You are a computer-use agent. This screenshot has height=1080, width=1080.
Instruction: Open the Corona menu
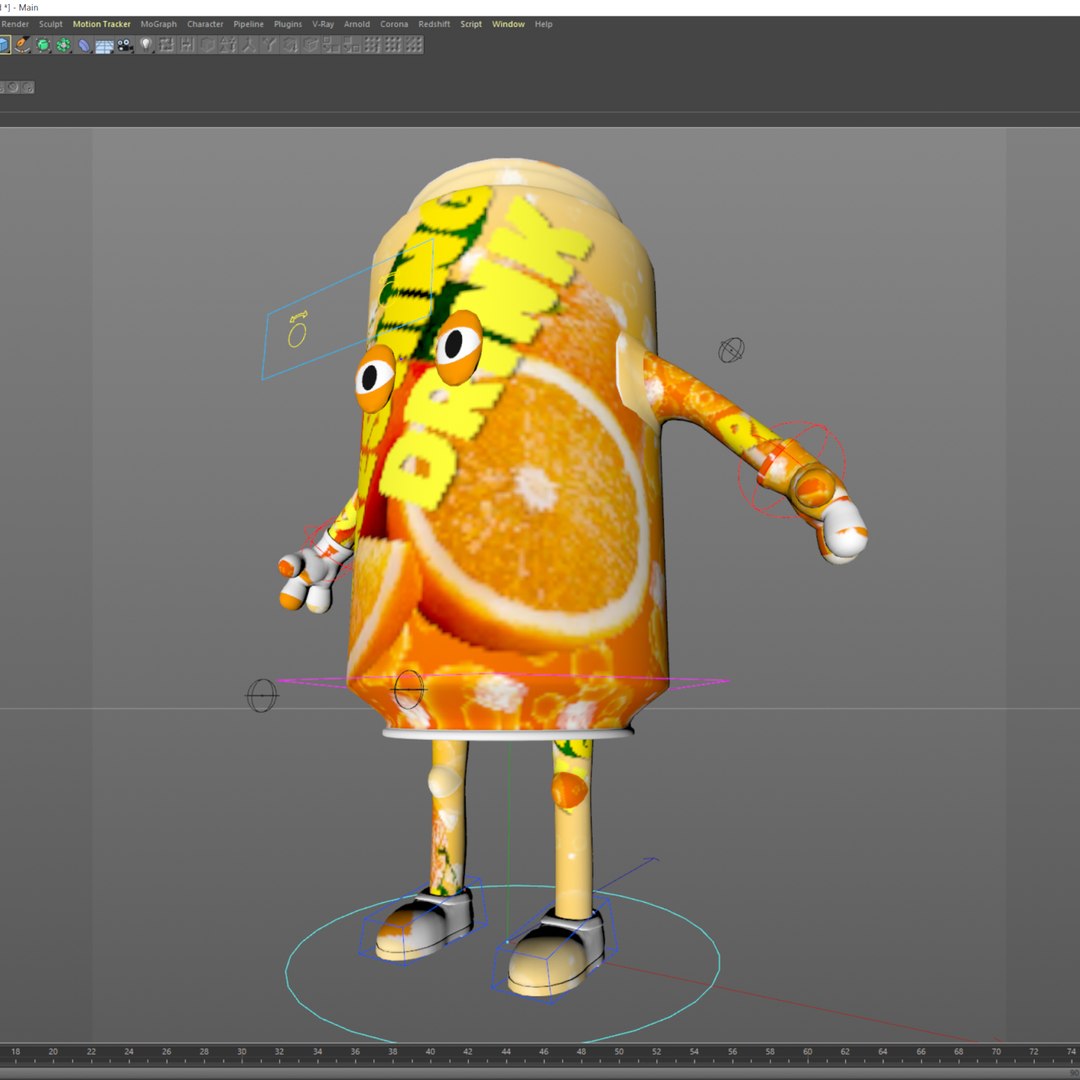click(394, 24)
